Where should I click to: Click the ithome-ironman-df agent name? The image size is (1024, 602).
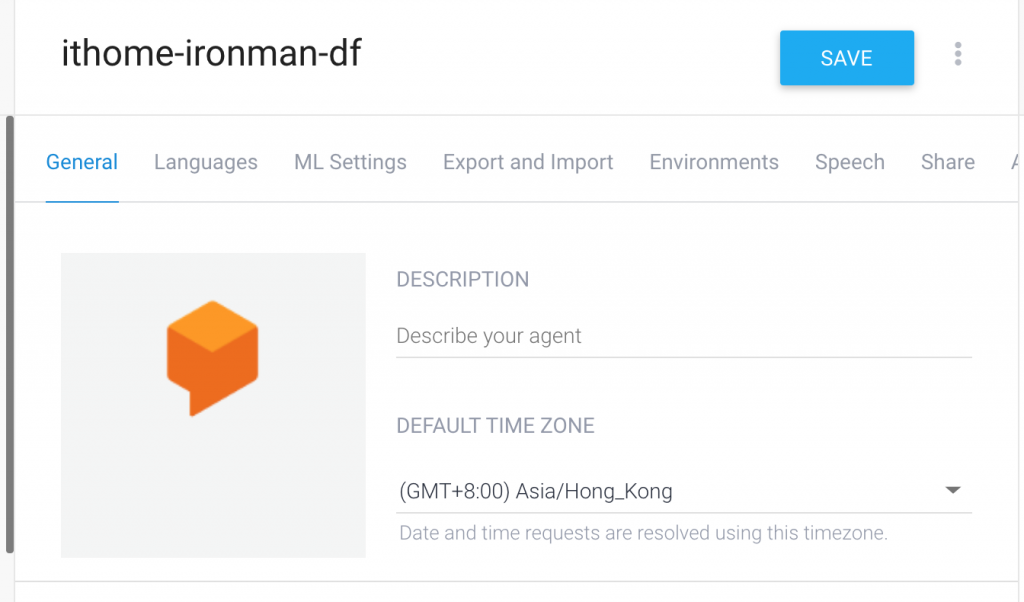211,53
